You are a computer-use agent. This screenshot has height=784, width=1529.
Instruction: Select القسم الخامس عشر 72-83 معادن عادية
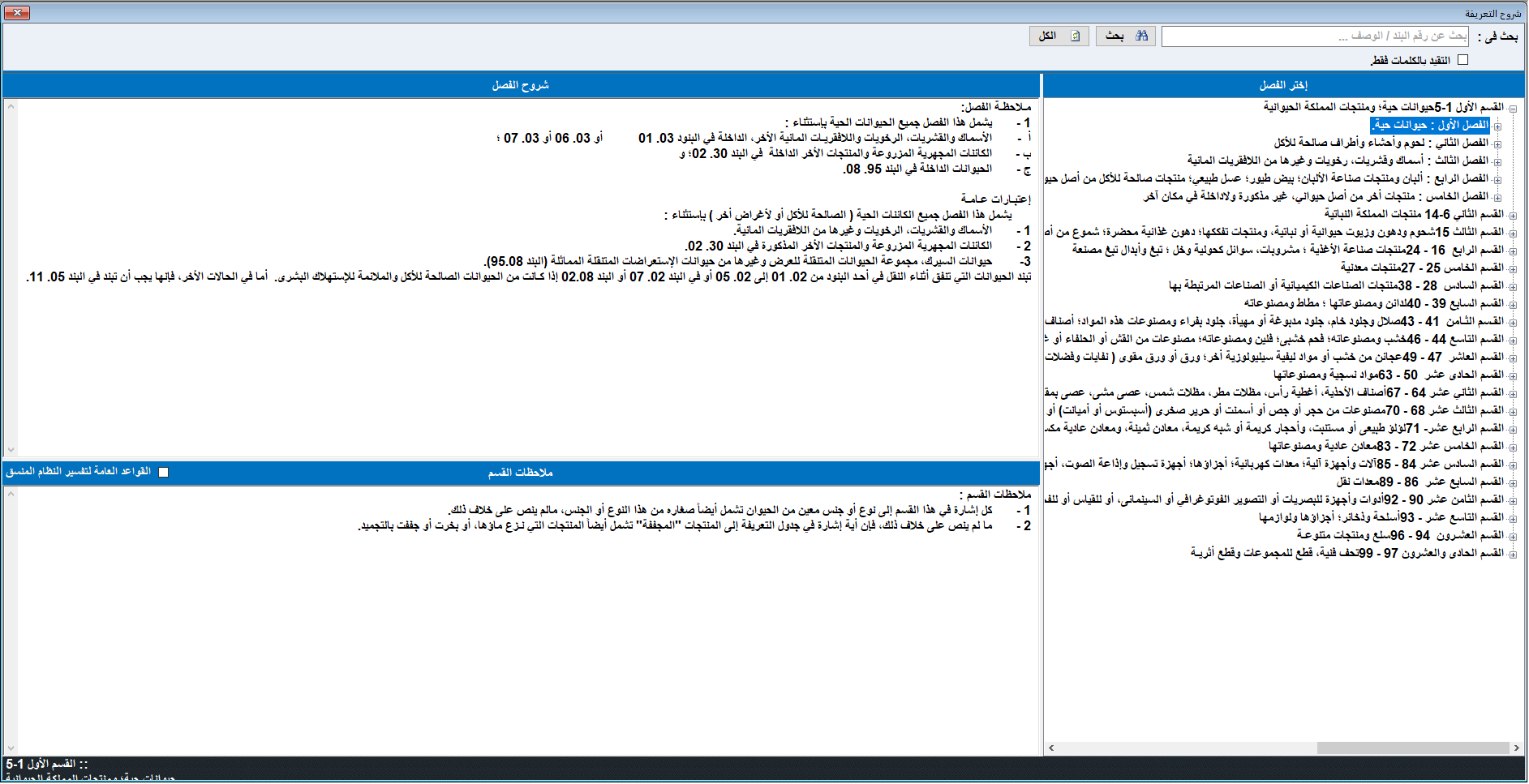[x=1387, y=446]
